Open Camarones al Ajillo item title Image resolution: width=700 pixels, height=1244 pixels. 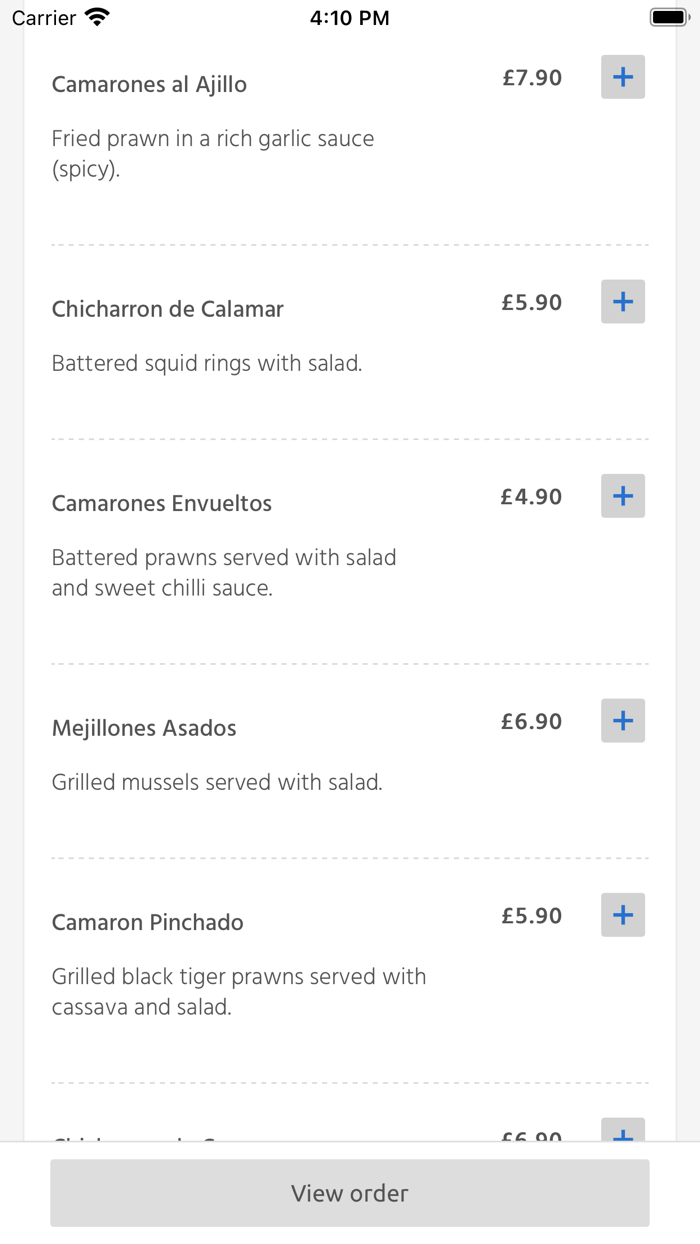[x=149, y=85]
